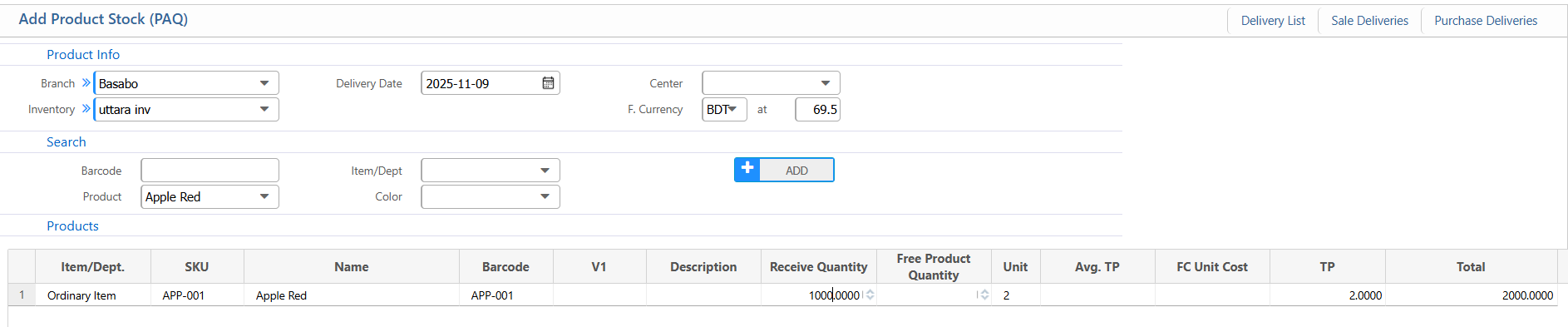Adjust Free Product Quantity spinner arrows
Image resolution: width=1568 pixels, height=327 pixels.
[x=984, y=295]
